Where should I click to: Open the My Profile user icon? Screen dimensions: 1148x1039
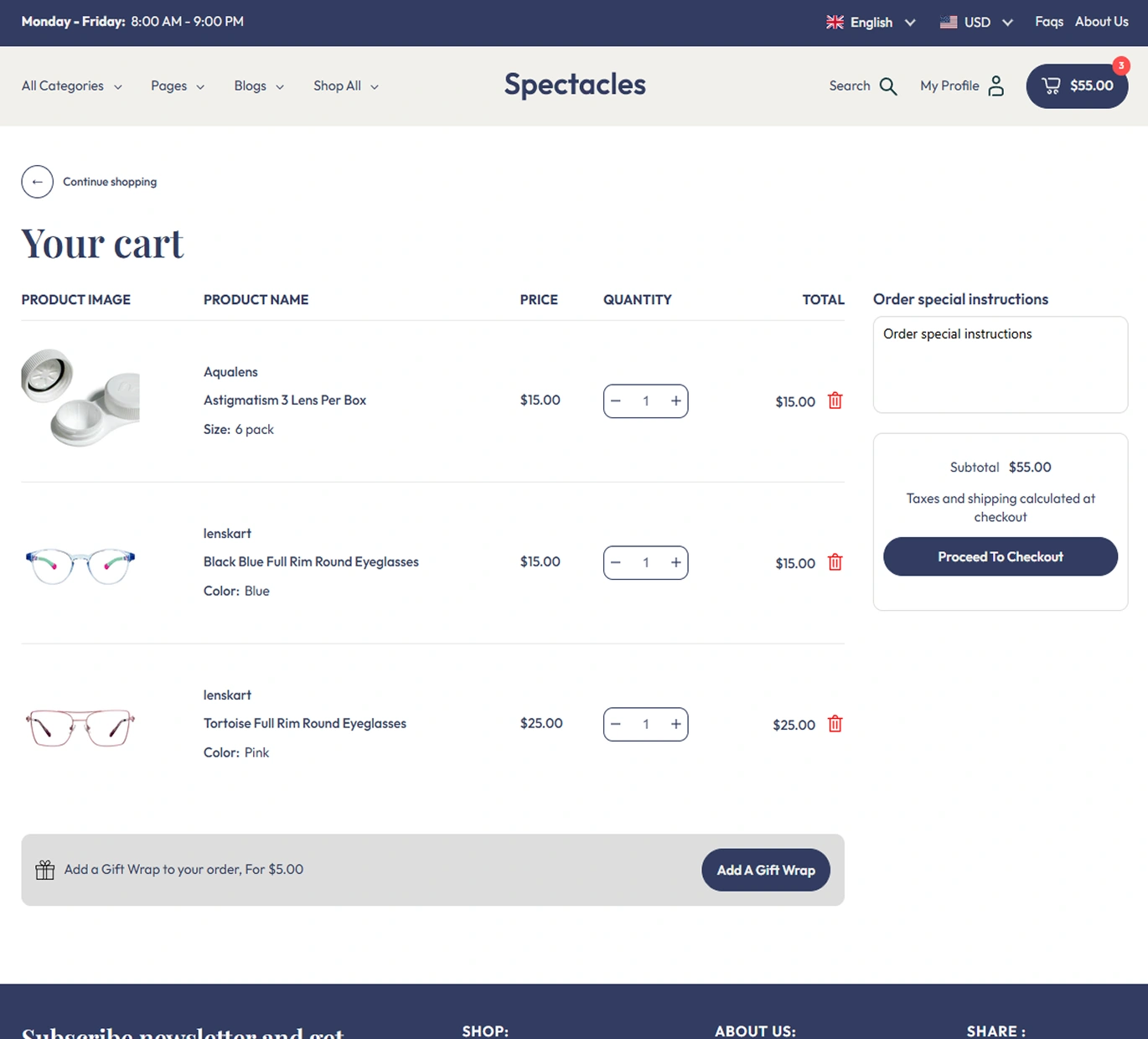click(995, 86)
